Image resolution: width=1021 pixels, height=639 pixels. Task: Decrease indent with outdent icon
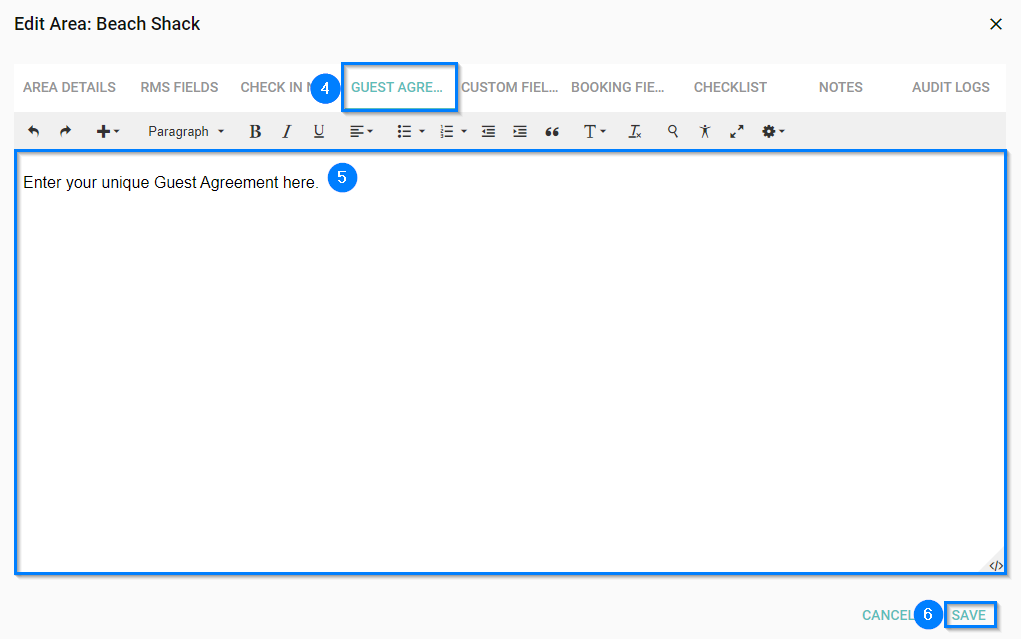tap(488, 131)
